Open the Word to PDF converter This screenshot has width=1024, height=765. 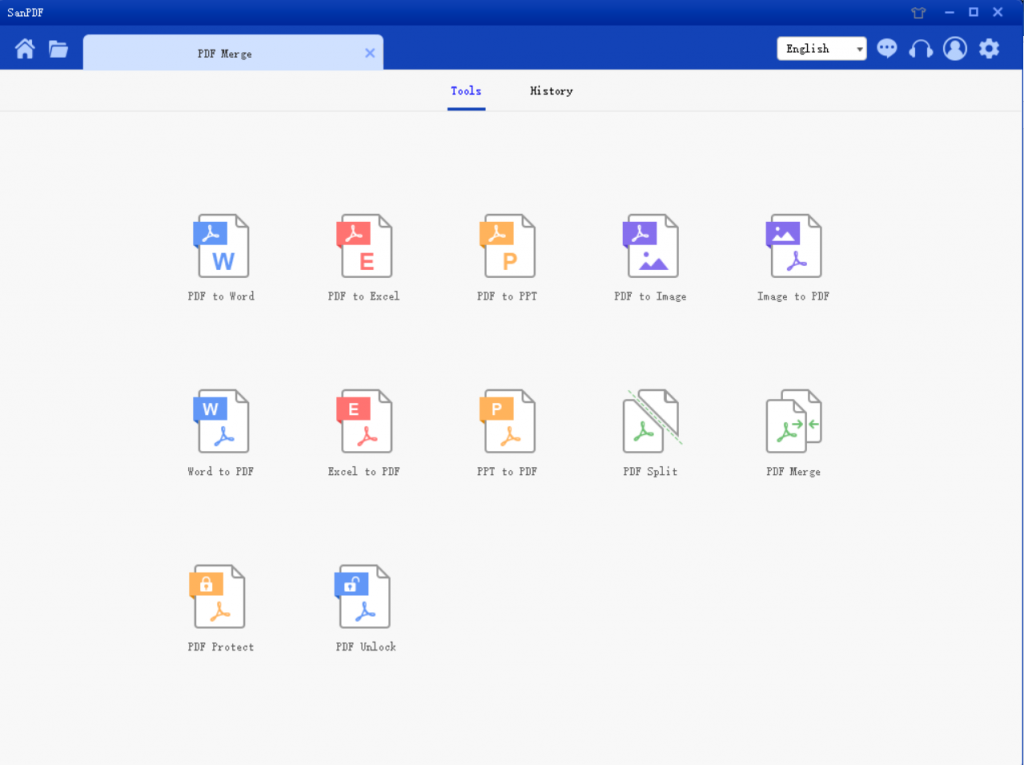click(x=221, y=421)
